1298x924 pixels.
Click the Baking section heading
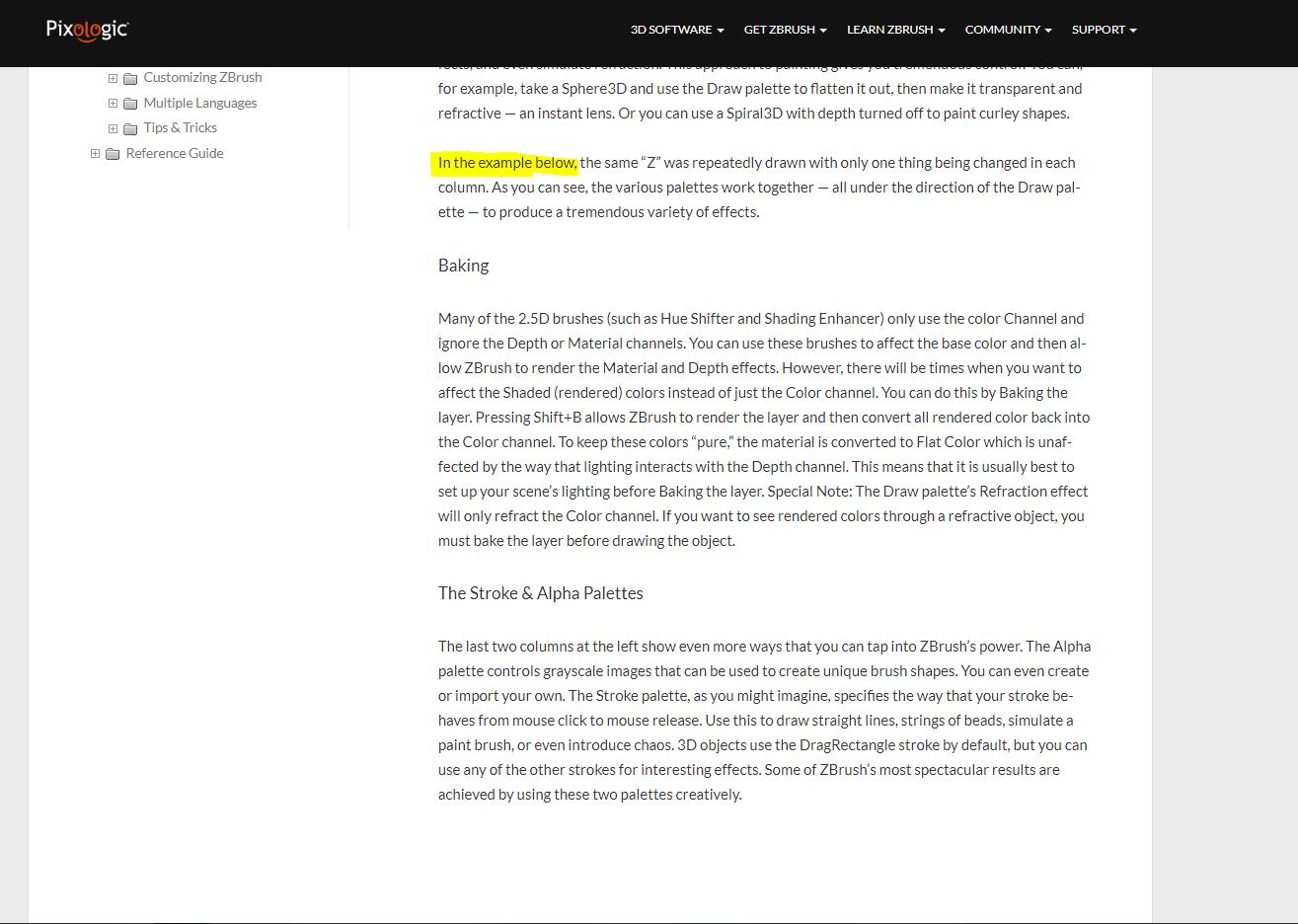(x=464, y=266)
